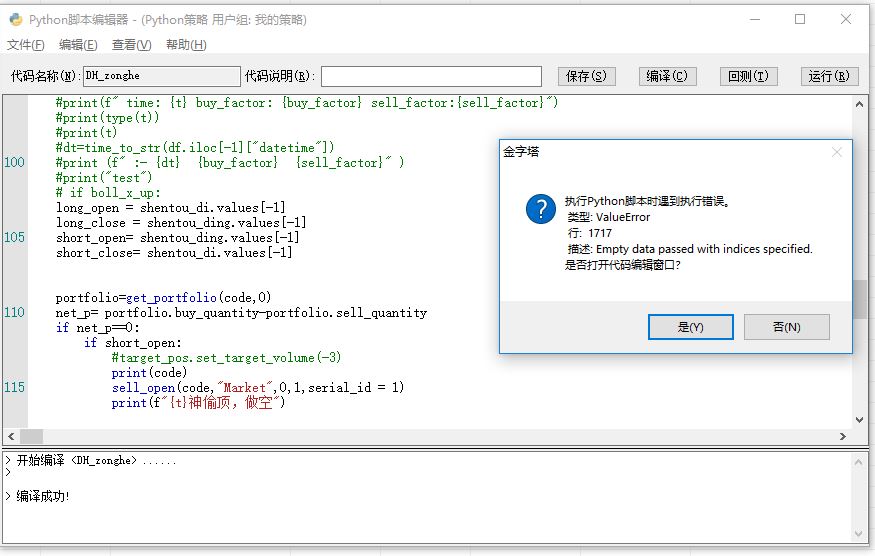
Task: Click line number 105 in the gutter
Action: (15, 237)
